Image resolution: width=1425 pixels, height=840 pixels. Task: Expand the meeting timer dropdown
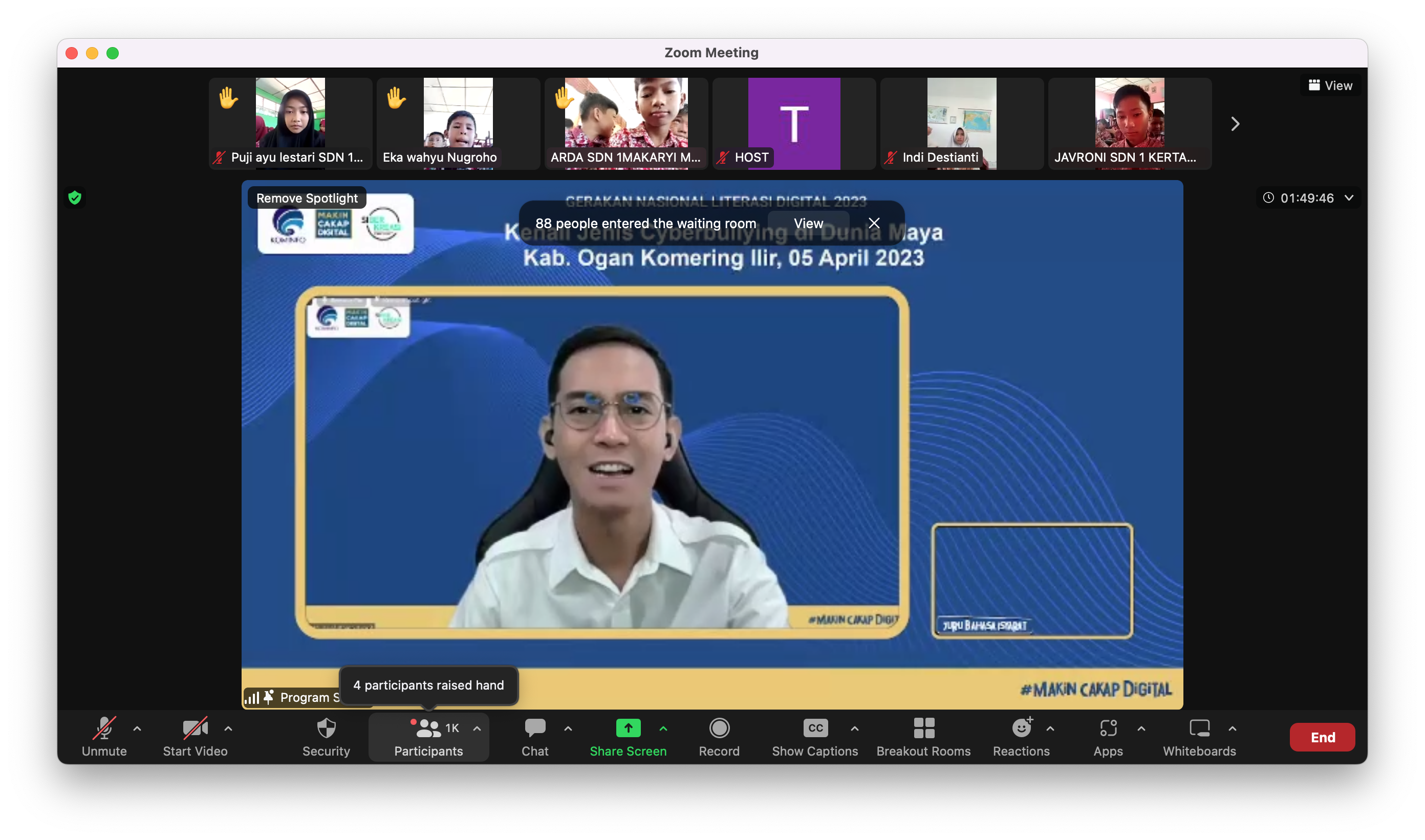[1349, 197]
